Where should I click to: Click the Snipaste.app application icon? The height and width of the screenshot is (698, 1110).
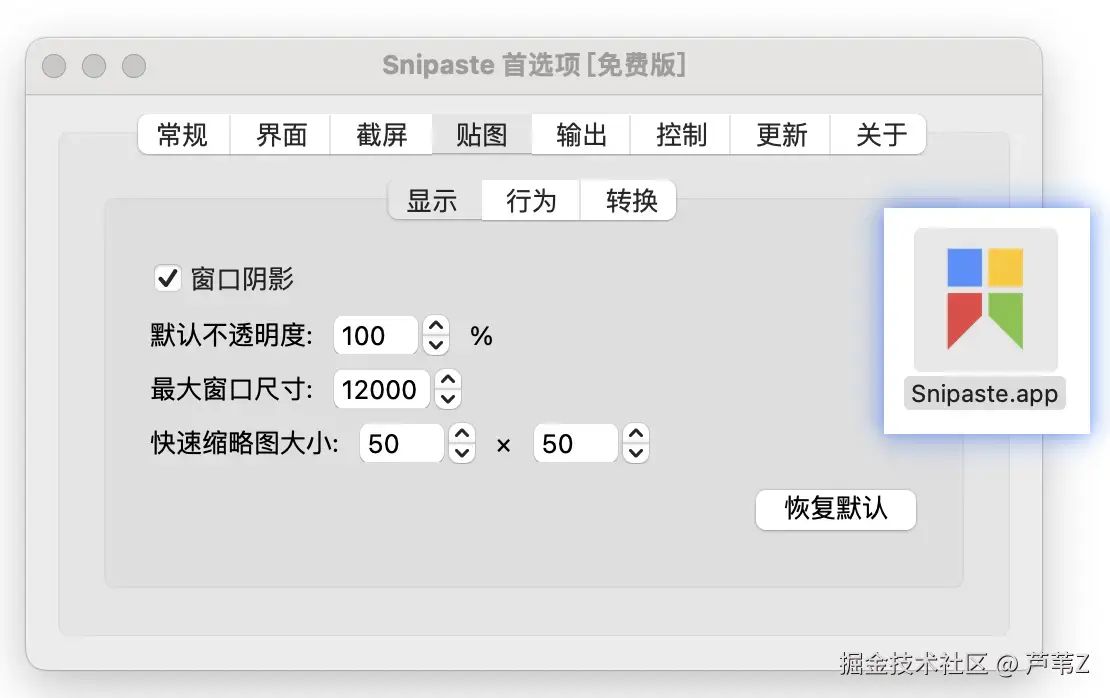click(x=985, y=300)
